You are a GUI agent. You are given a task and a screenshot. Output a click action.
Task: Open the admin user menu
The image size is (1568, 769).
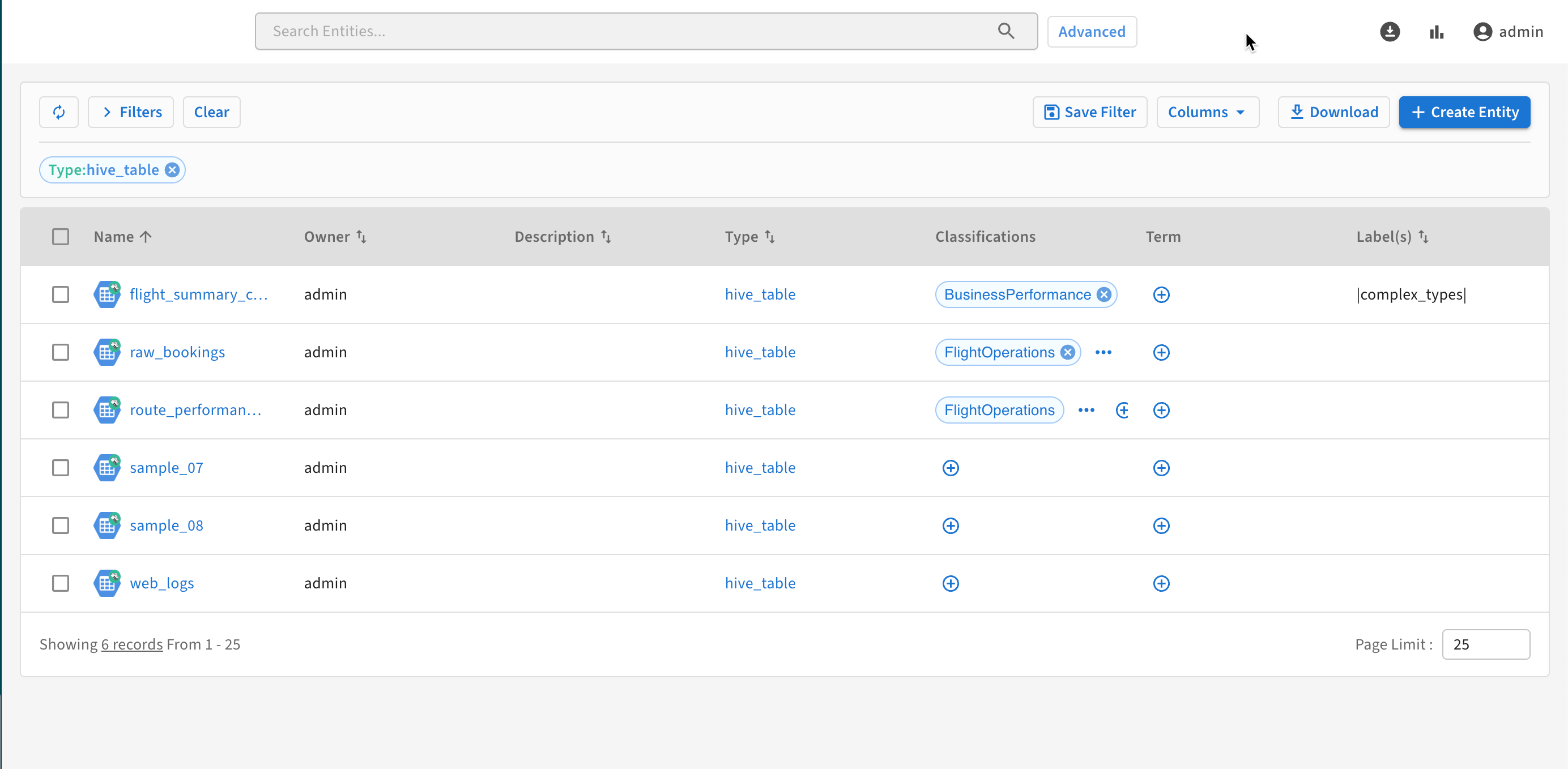(x=1508, y=32)
